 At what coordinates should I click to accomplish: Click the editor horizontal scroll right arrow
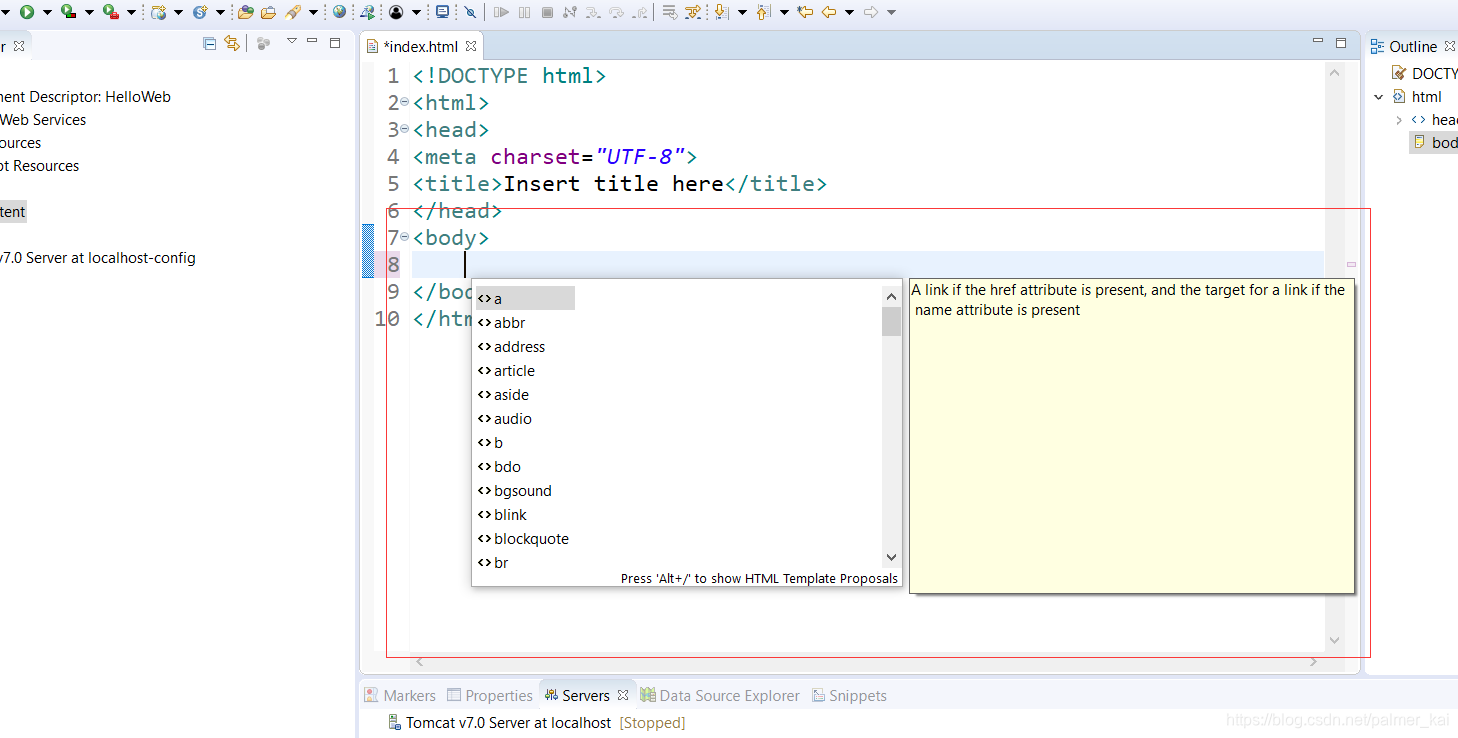pos(1314,661)
